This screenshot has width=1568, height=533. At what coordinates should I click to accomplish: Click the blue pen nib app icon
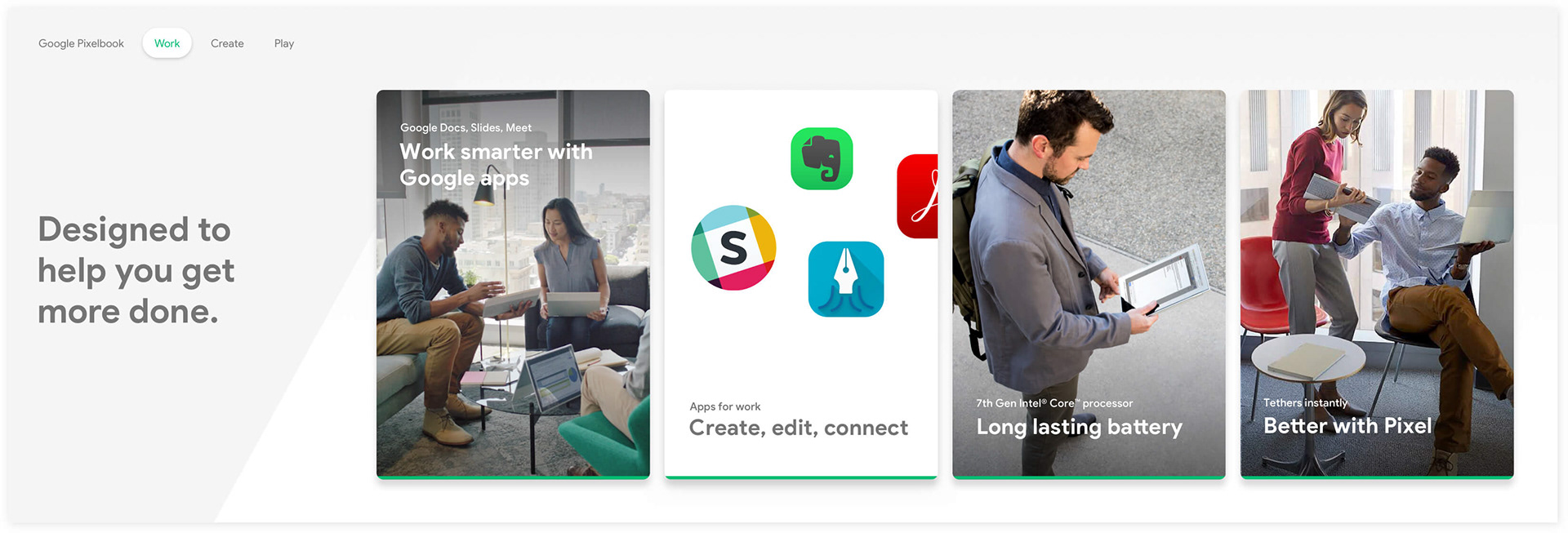(x=846, y=279)
